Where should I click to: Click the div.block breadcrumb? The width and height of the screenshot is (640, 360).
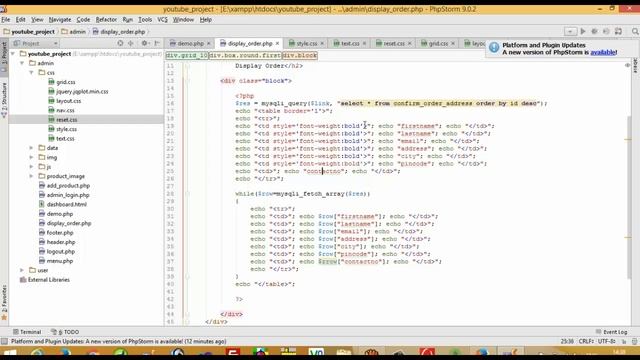coord(300,55)
